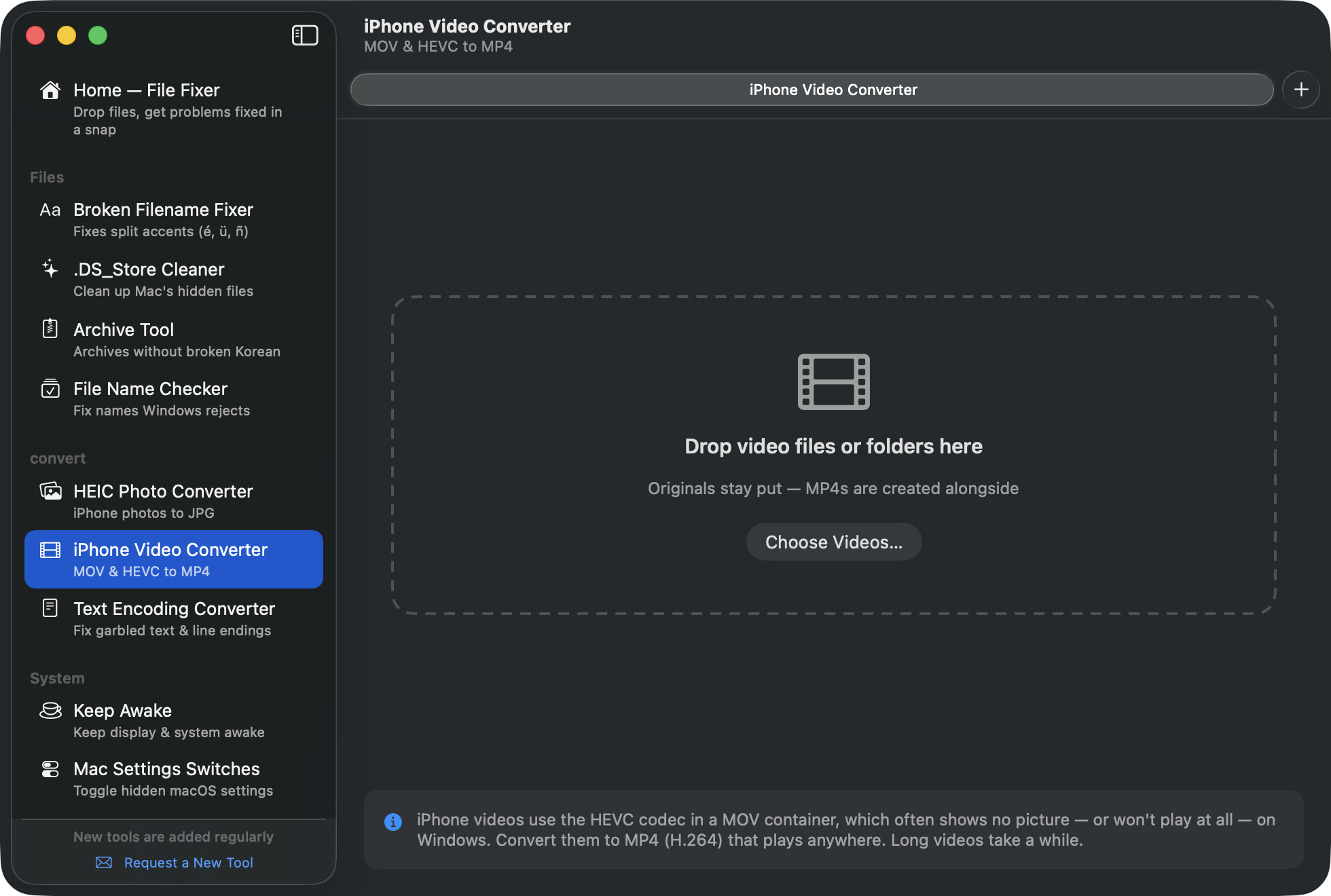Click the blue info icon in the notice
Viewport: 1331px width, 896px height.
(393, 821)
